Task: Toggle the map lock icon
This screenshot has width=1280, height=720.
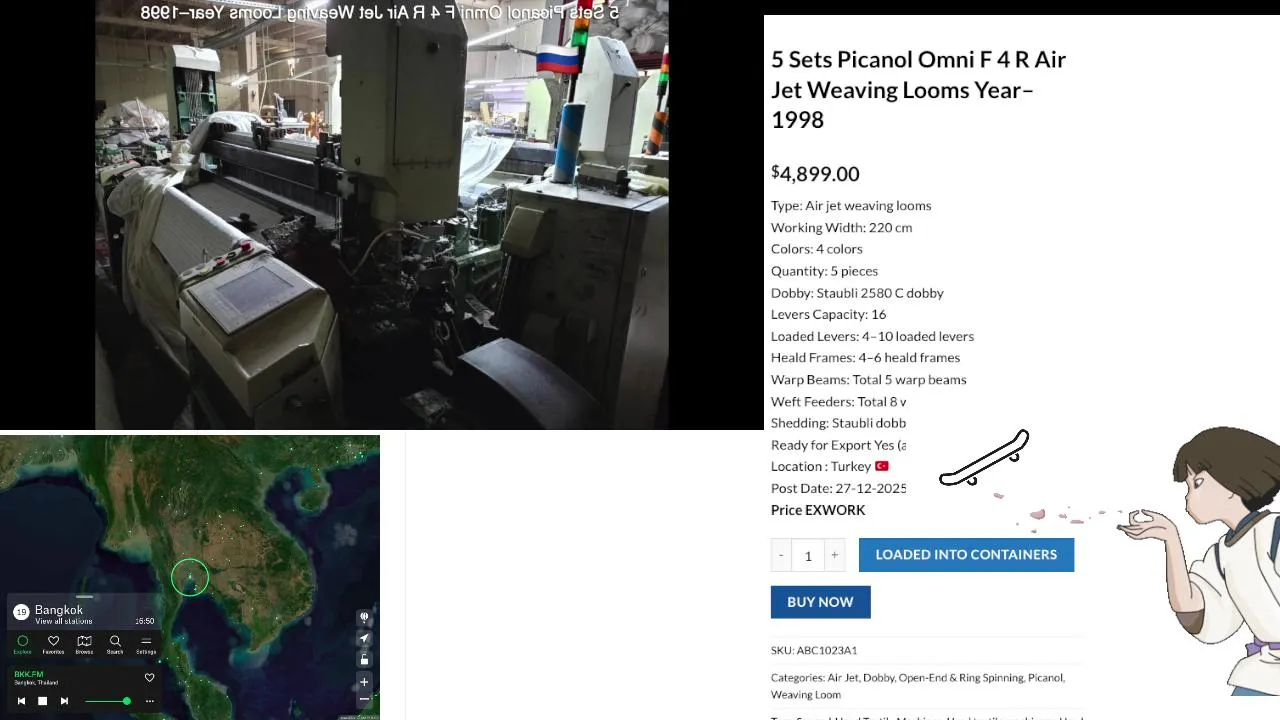Action: pyautogui.click(x=364, y=659)
